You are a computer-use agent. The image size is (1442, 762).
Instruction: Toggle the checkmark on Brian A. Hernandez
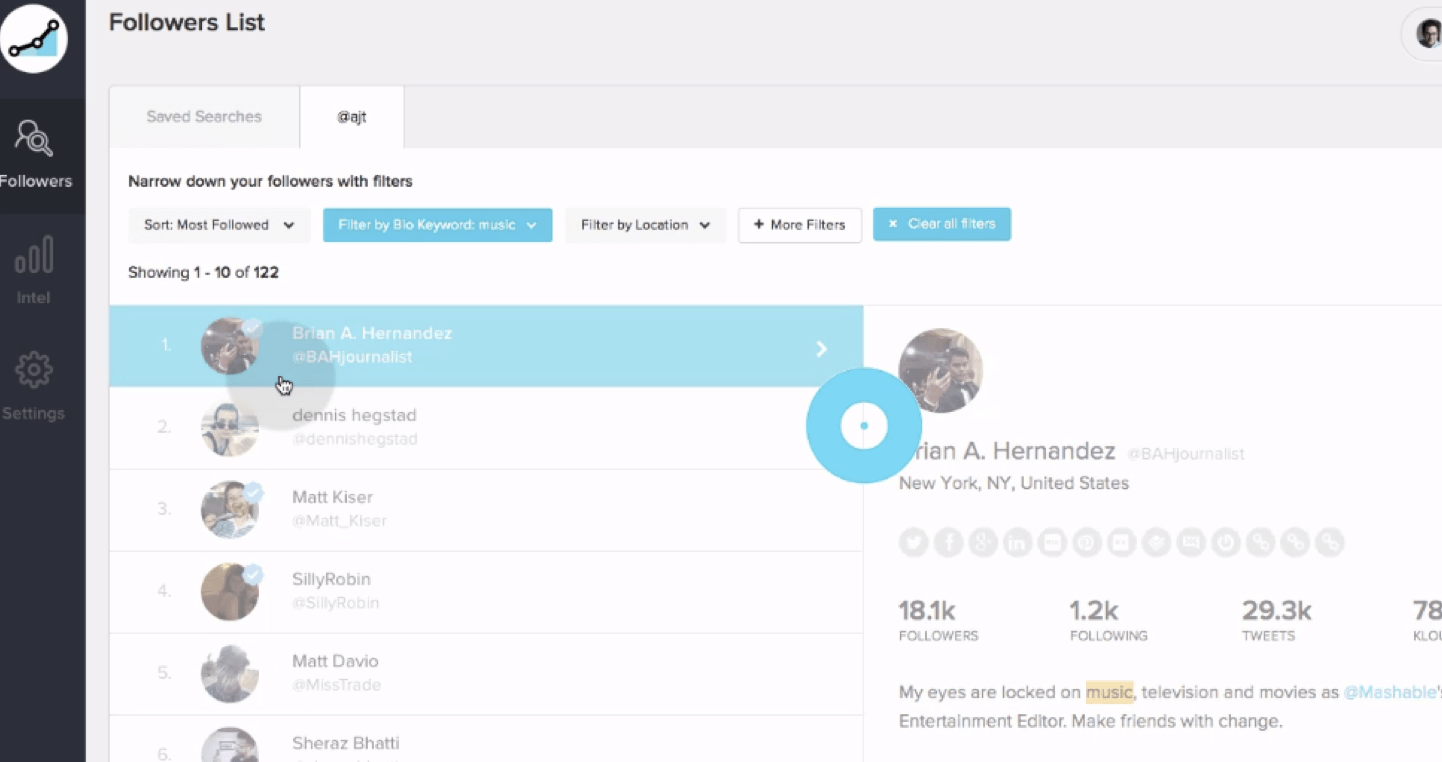coord(254,327)
